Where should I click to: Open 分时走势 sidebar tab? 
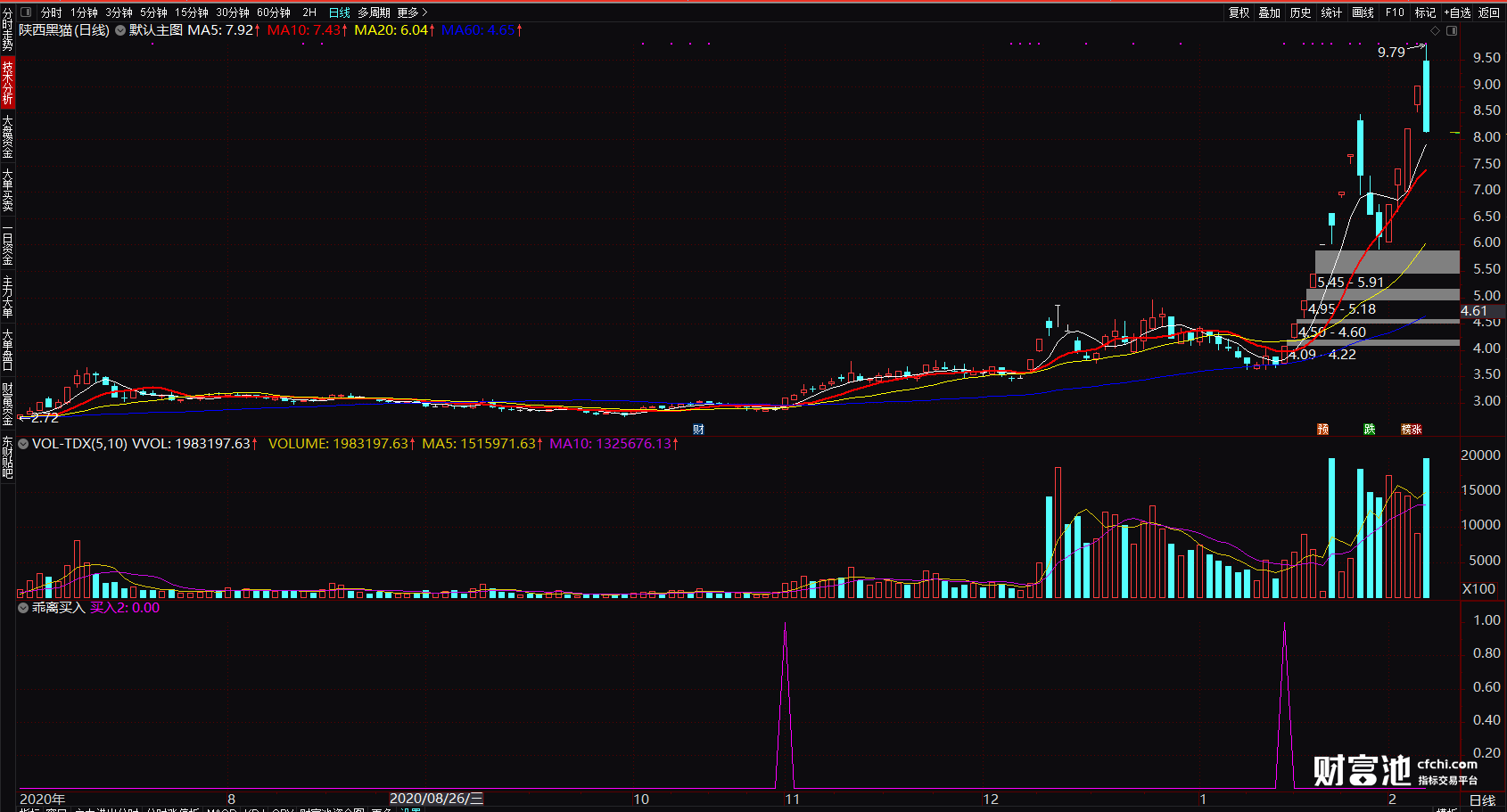[7, 29]
